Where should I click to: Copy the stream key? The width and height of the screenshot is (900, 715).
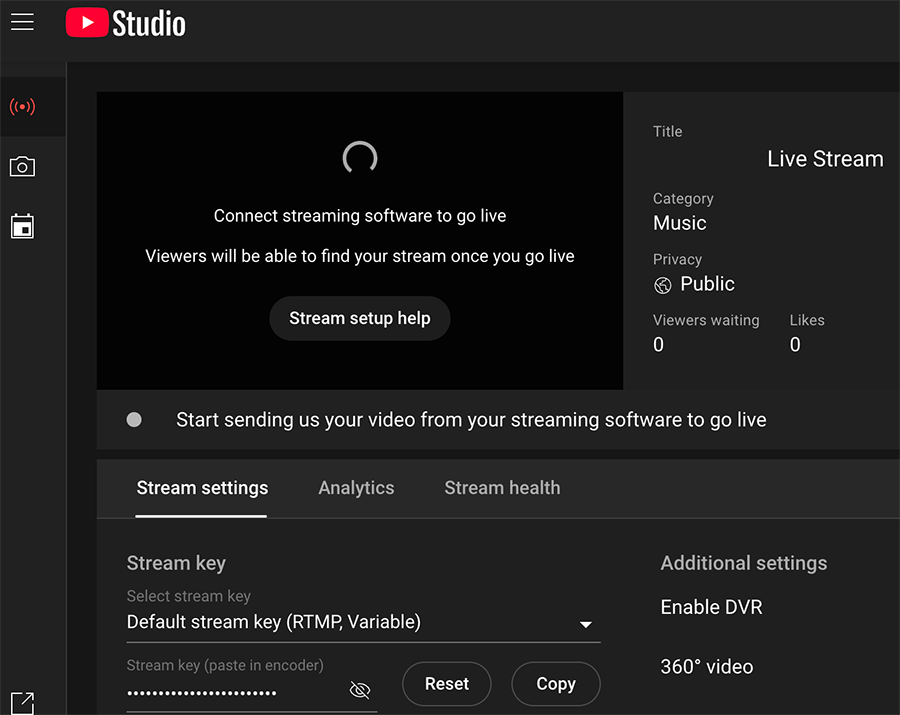[555, 684]
